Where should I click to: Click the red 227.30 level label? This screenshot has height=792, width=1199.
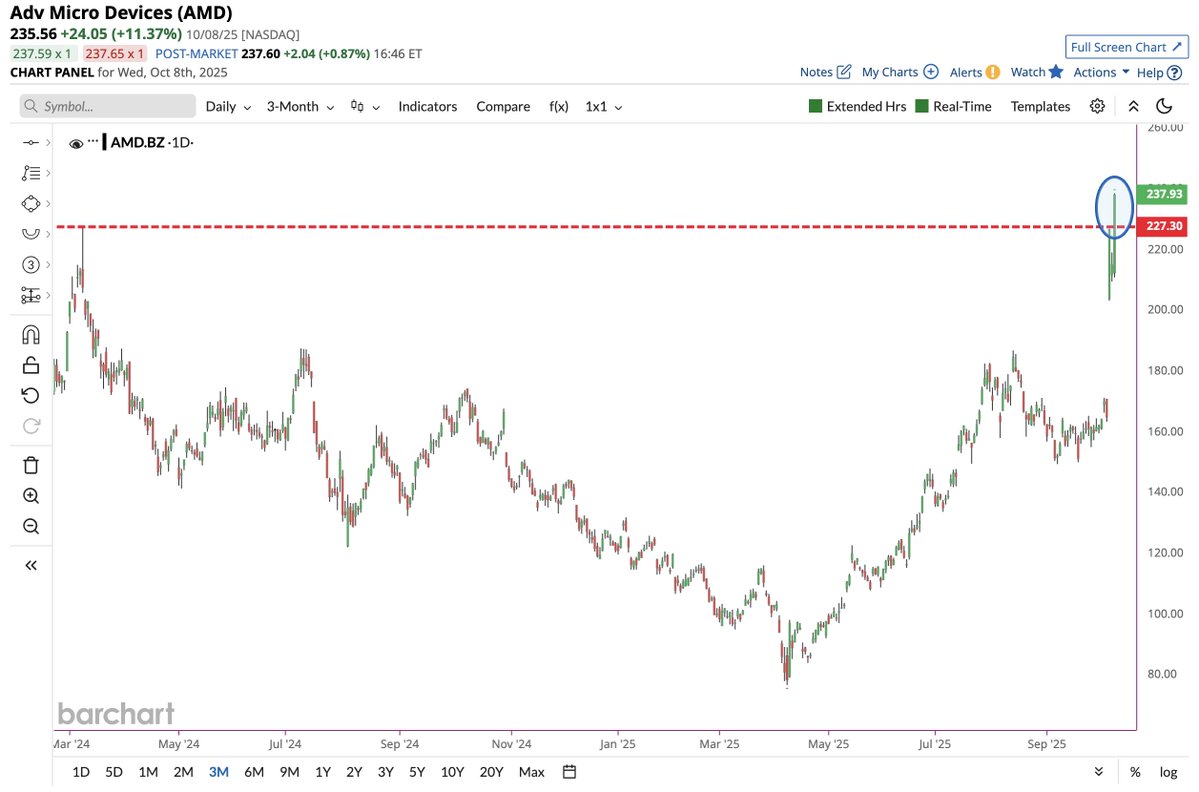coord(1162,226)
